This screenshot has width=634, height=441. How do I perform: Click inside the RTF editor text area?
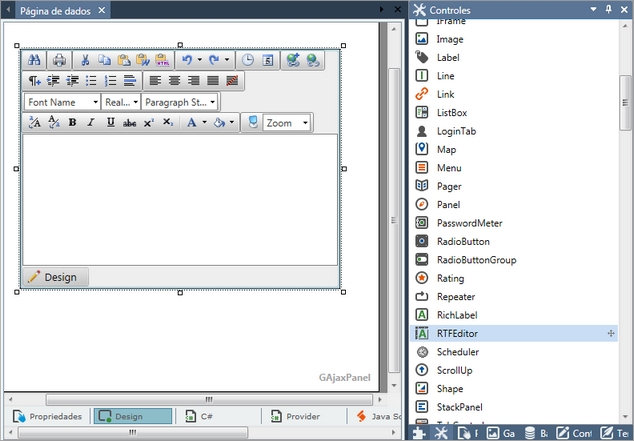point(180,200)
